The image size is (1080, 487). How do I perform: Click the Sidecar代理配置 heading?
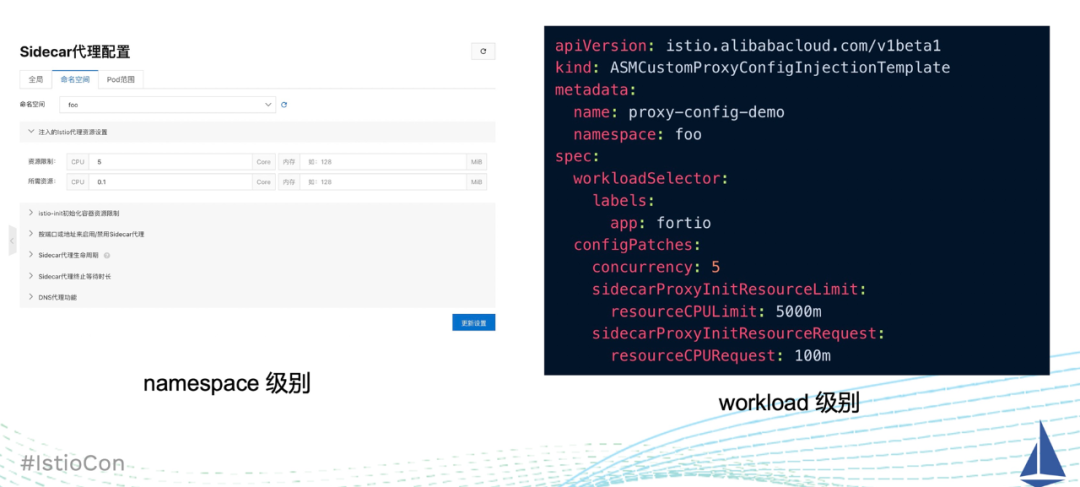click(74, 52)
